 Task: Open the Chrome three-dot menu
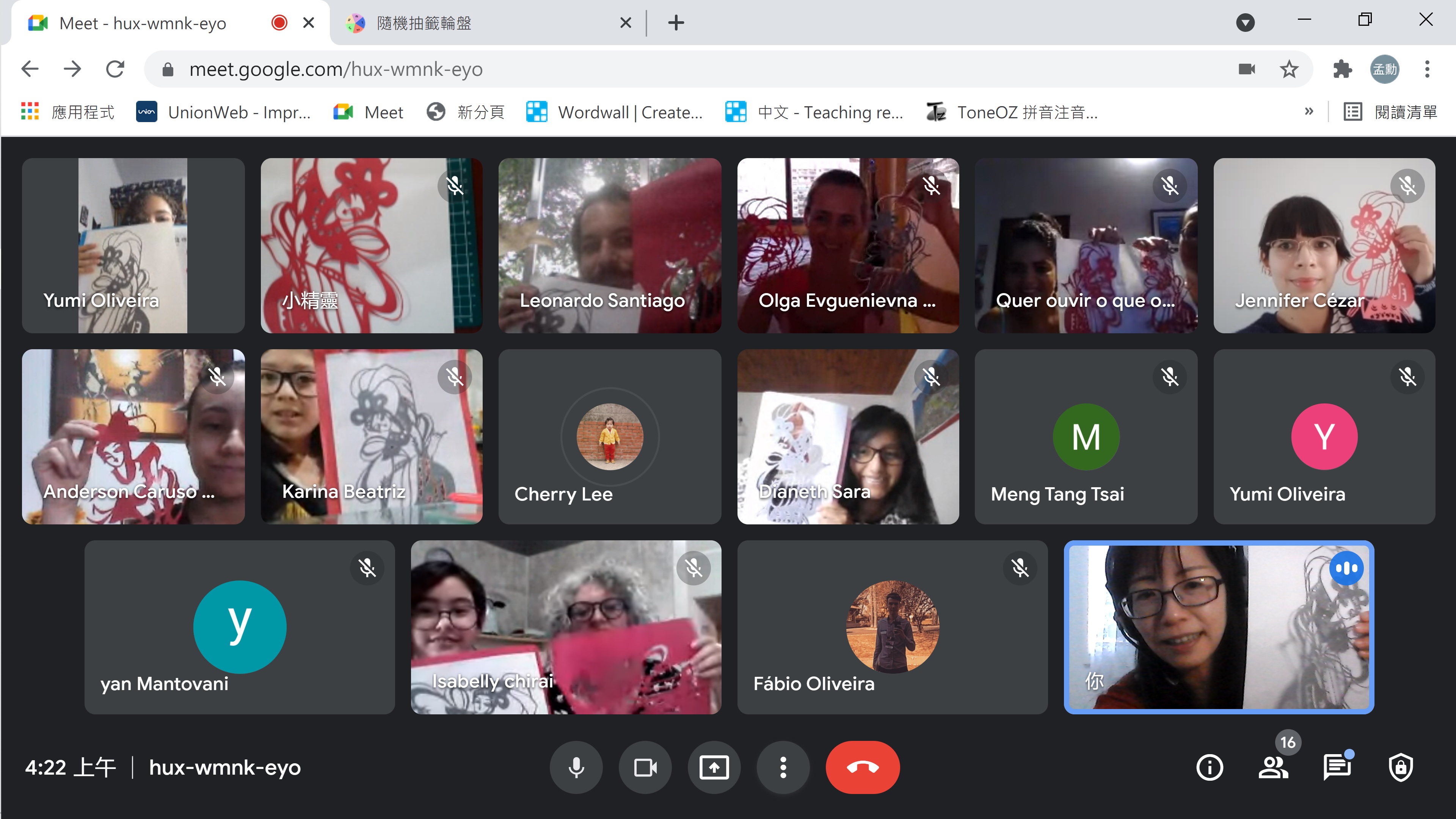pos(1427,69)
